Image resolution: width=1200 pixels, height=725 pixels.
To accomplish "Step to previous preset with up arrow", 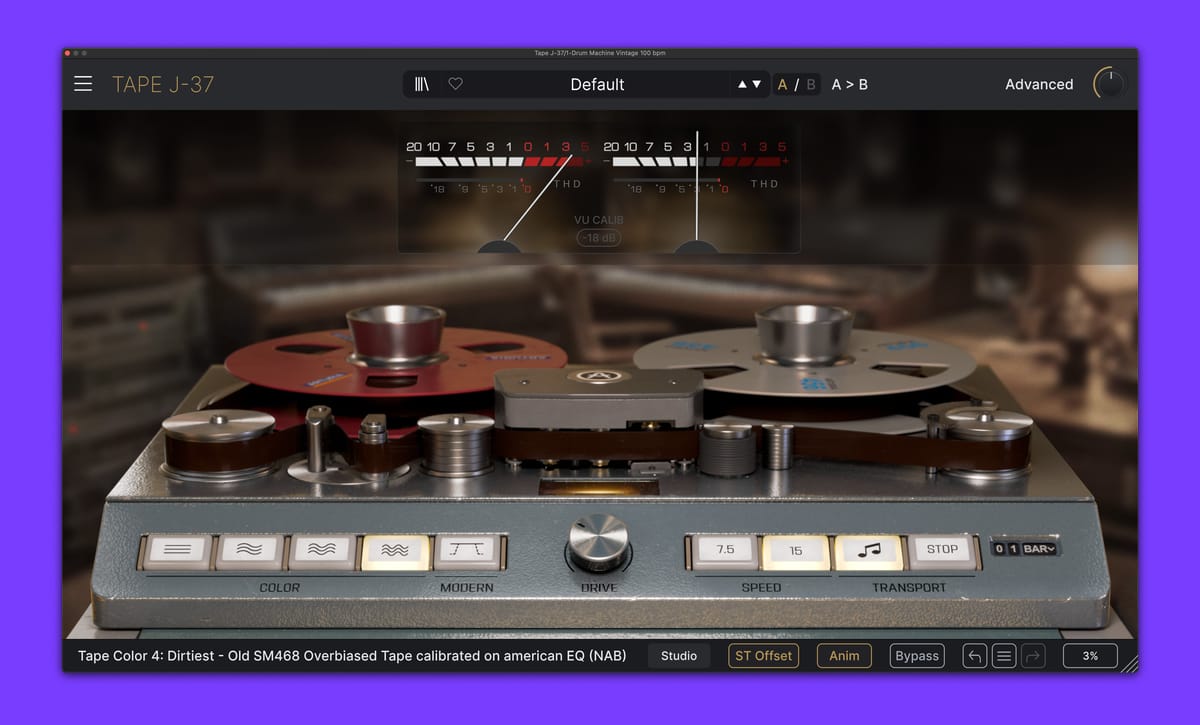I will click(x=743, y=85).
